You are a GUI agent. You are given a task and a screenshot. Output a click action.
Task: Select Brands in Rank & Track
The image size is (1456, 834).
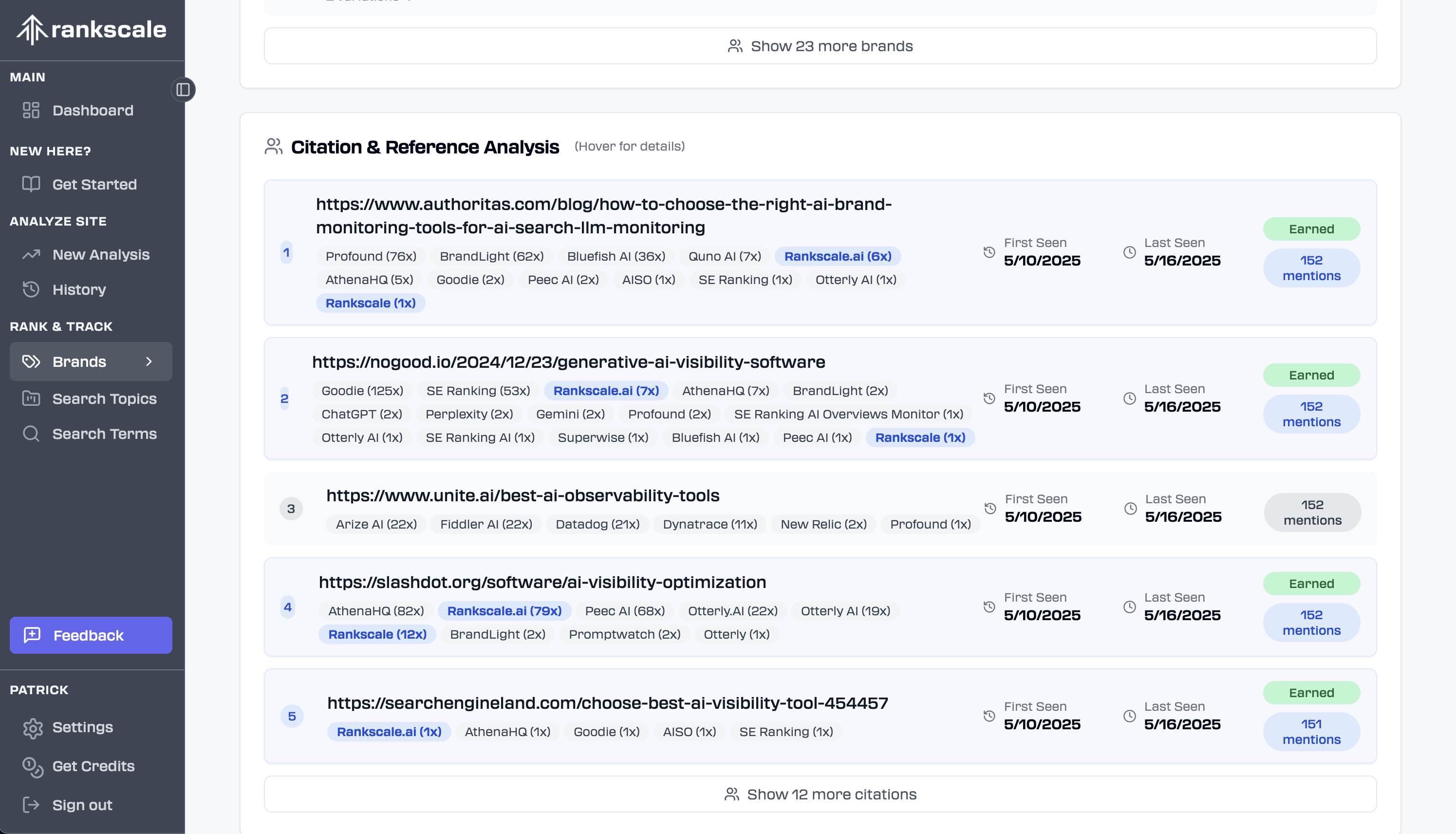(x=91, y=361)
